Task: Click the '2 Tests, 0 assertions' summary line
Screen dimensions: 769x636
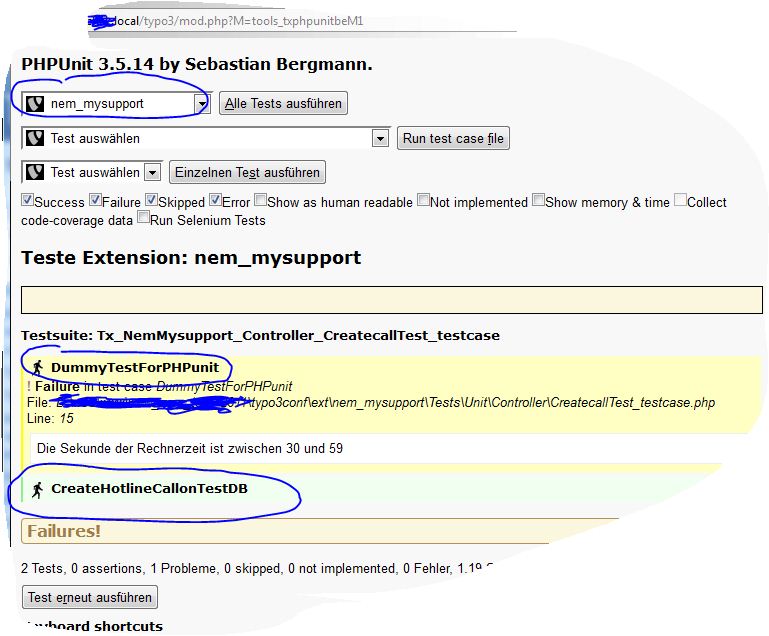Action: (257, 568)
